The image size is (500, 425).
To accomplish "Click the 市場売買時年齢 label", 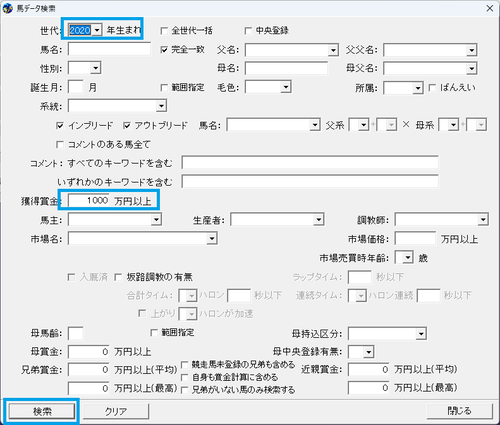I will (x=354, y=258).
